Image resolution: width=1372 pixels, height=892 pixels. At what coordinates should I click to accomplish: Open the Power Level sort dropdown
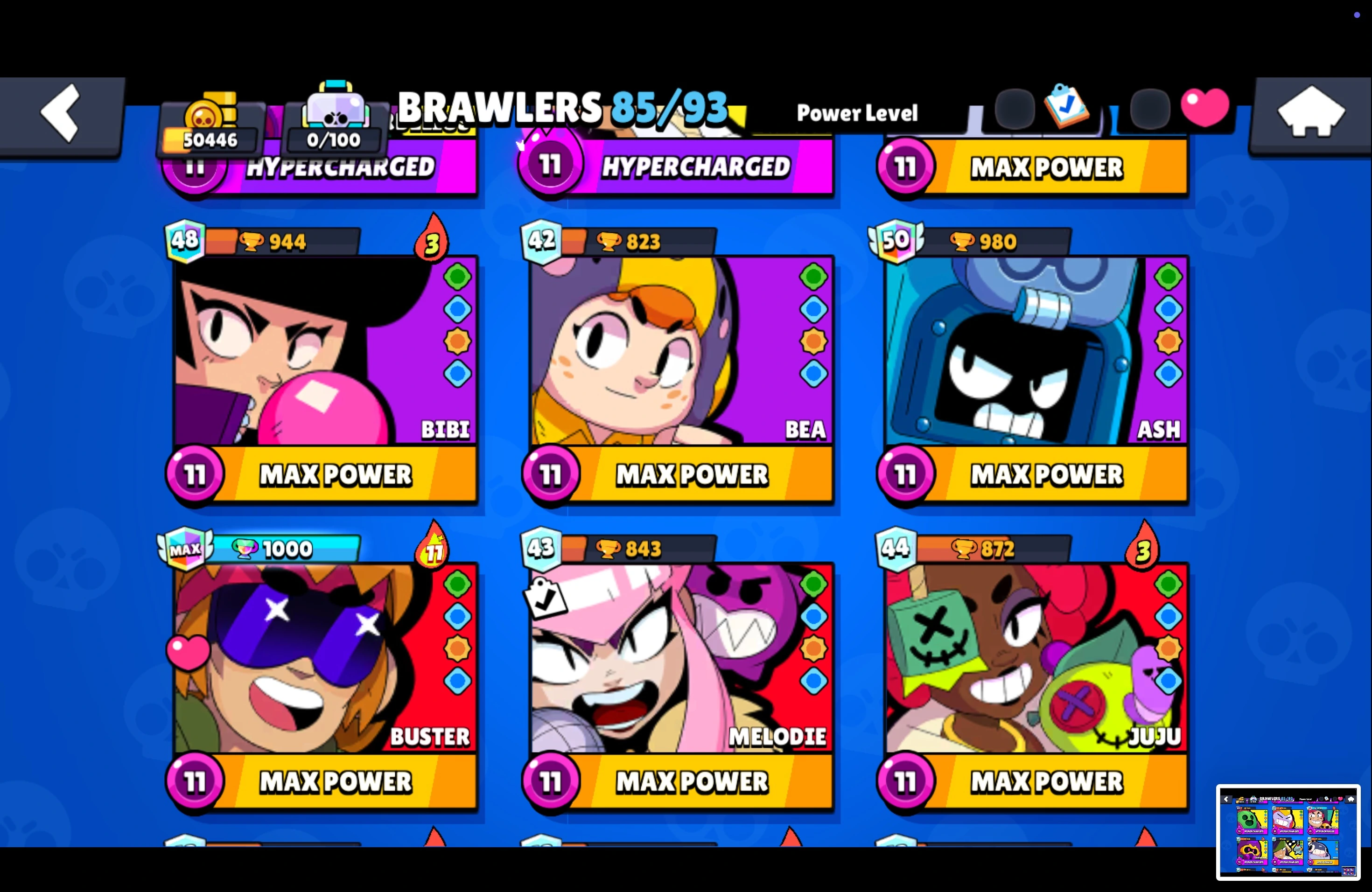[x=857, y=113]
